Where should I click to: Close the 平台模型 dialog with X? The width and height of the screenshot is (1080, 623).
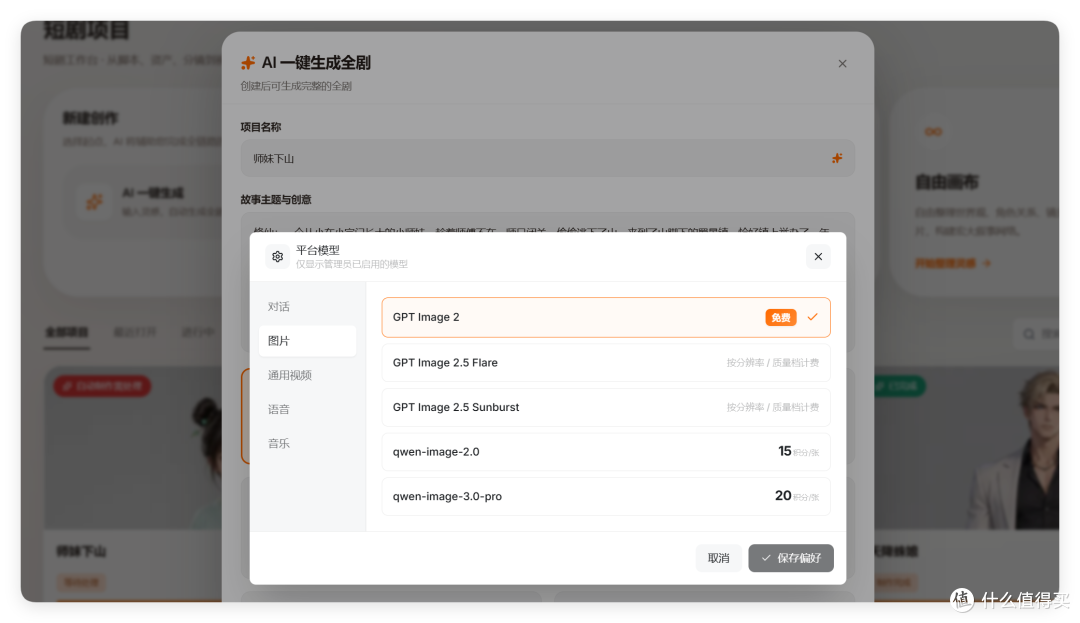818,257
